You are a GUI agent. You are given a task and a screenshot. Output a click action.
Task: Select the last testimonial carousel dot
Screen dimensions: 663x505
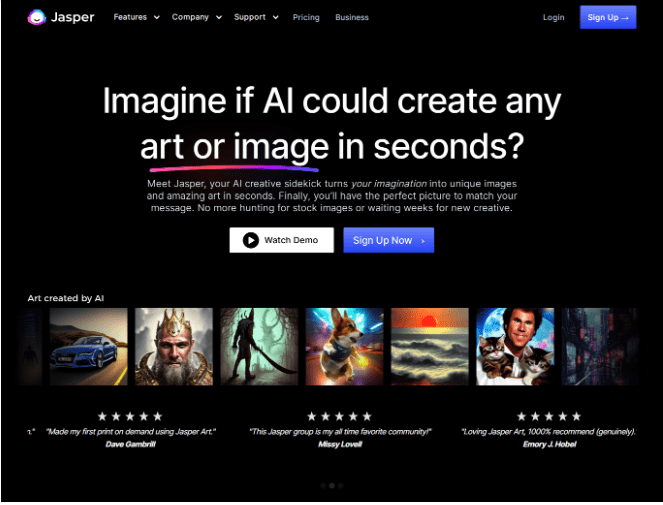point(340,486)
